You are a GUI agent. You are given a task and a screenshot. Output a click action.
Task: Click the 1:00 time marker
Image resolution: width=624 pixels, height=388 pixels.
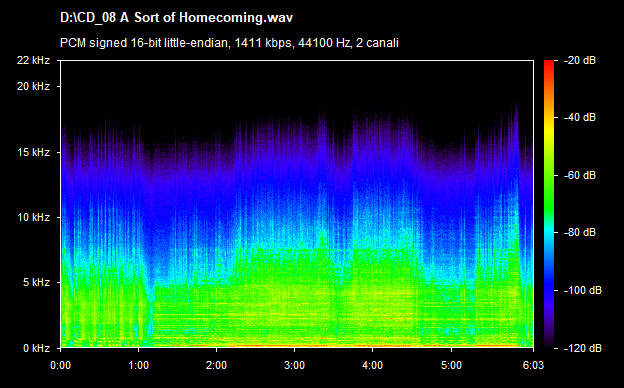138,365
